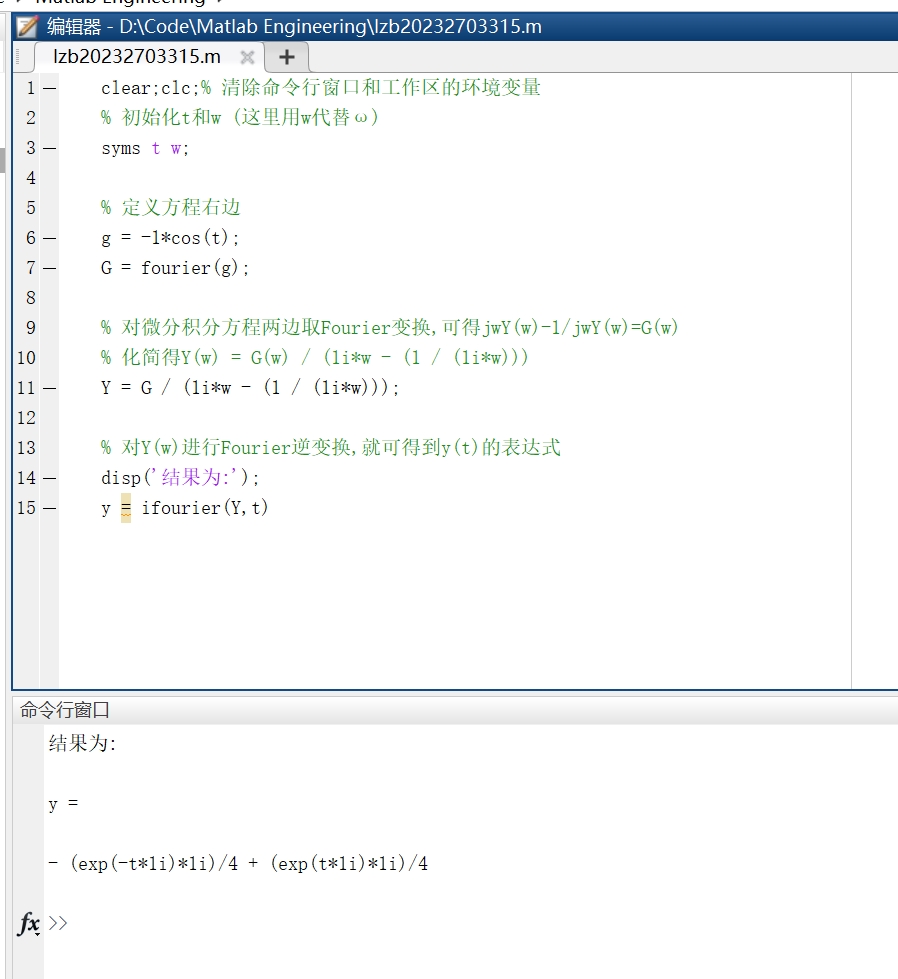Click 'g = -1*cos(t);' code line
Screen dimensions: 898x979
(x=170, y=238)
